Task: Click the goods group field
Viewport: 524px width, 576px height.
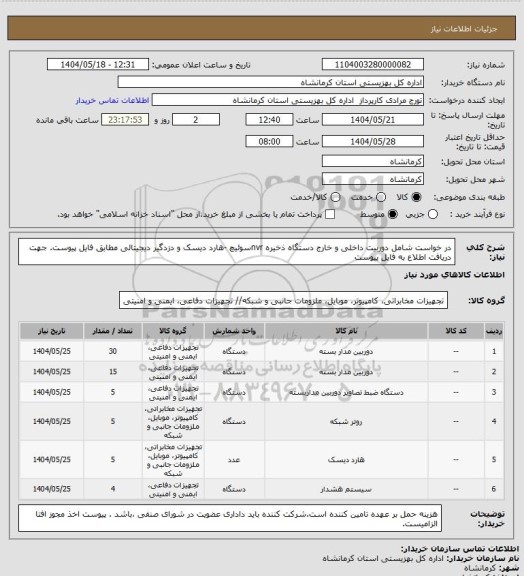Action: [x=283, y=300]
